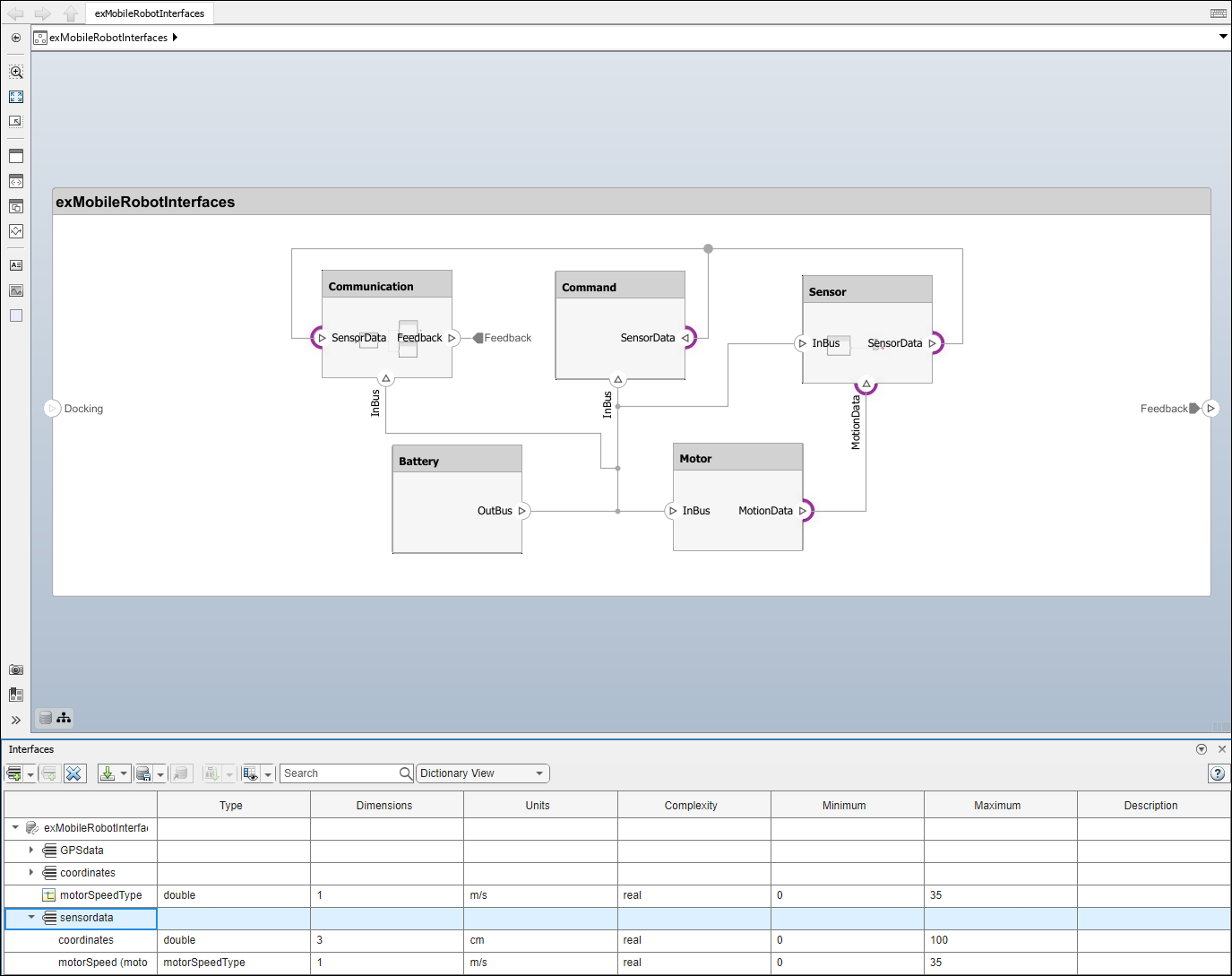Delete selected interface using the blue X icon
The height and width of the screenshot is (976, 1232).
[75, 773]
